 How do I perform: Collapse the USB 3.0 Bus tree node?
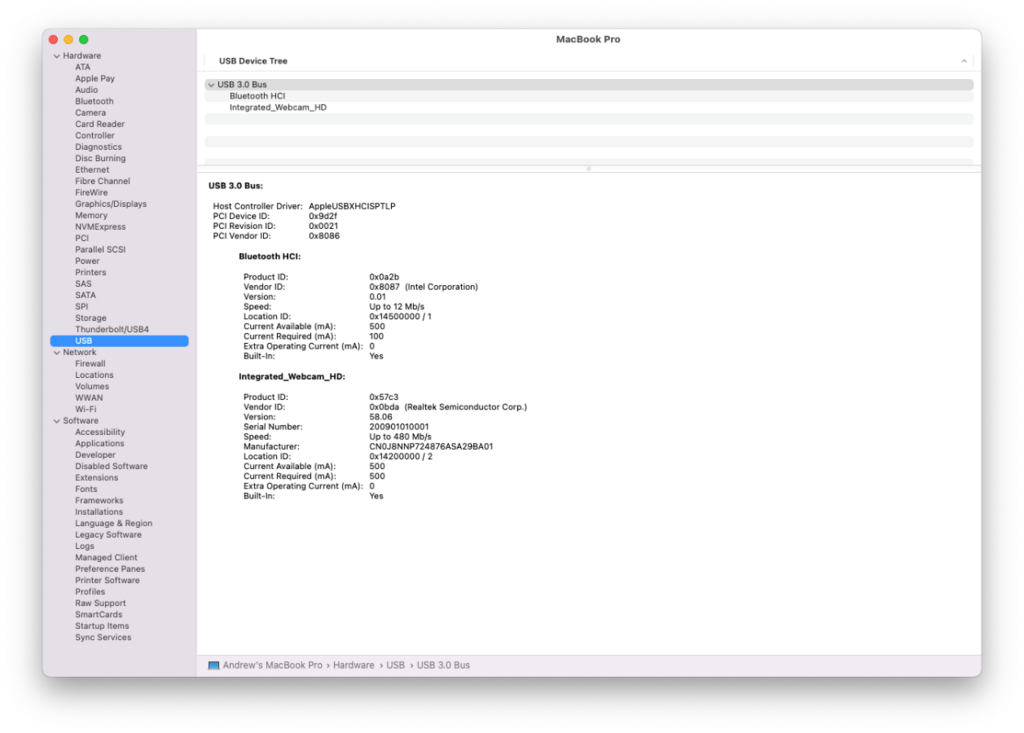211,85
